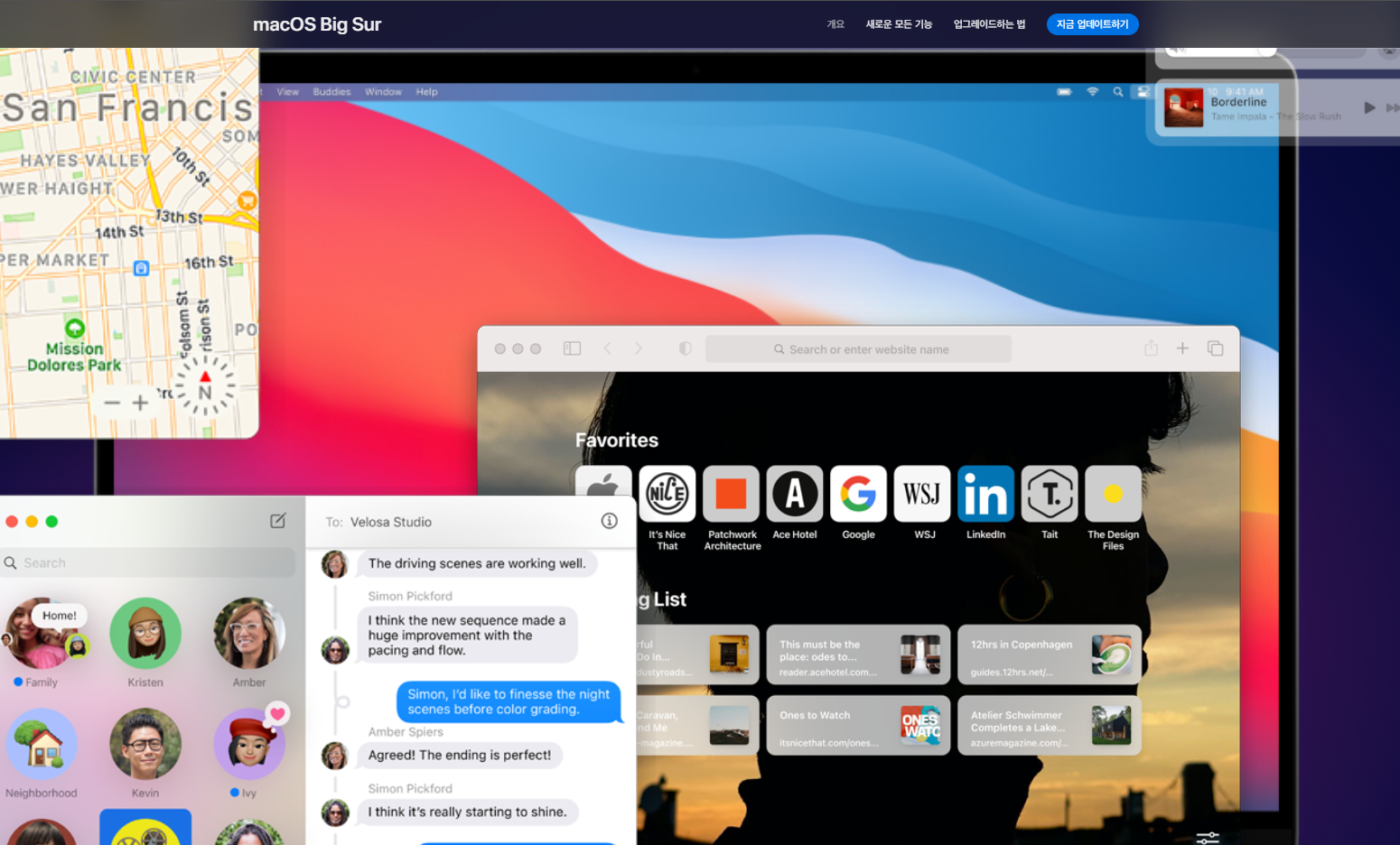This screenshot has height=845, width=1400.
Task: Open Google favorite
Action: [858, 494]
